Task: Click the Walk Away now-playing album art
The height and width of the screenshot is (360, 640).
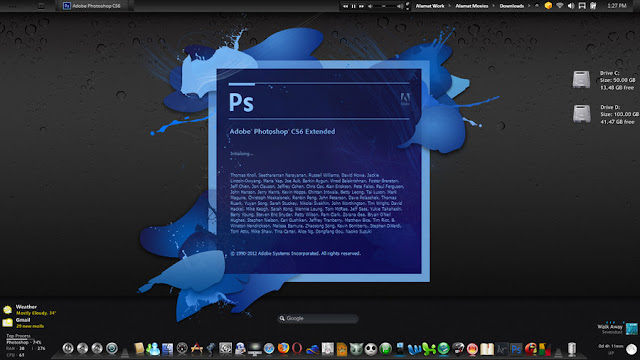Action: tap(631, 328)
